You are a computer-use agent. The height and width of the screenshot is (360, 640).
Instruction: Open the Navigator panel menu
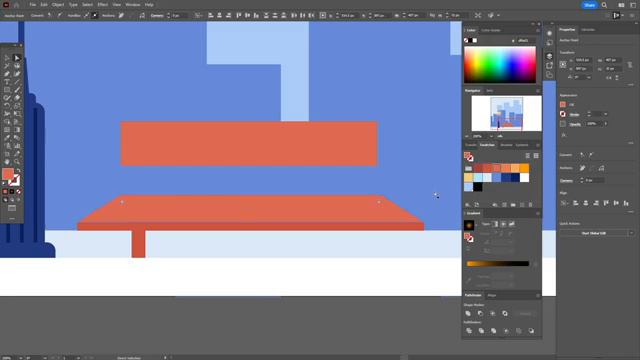tap(538, 91)
